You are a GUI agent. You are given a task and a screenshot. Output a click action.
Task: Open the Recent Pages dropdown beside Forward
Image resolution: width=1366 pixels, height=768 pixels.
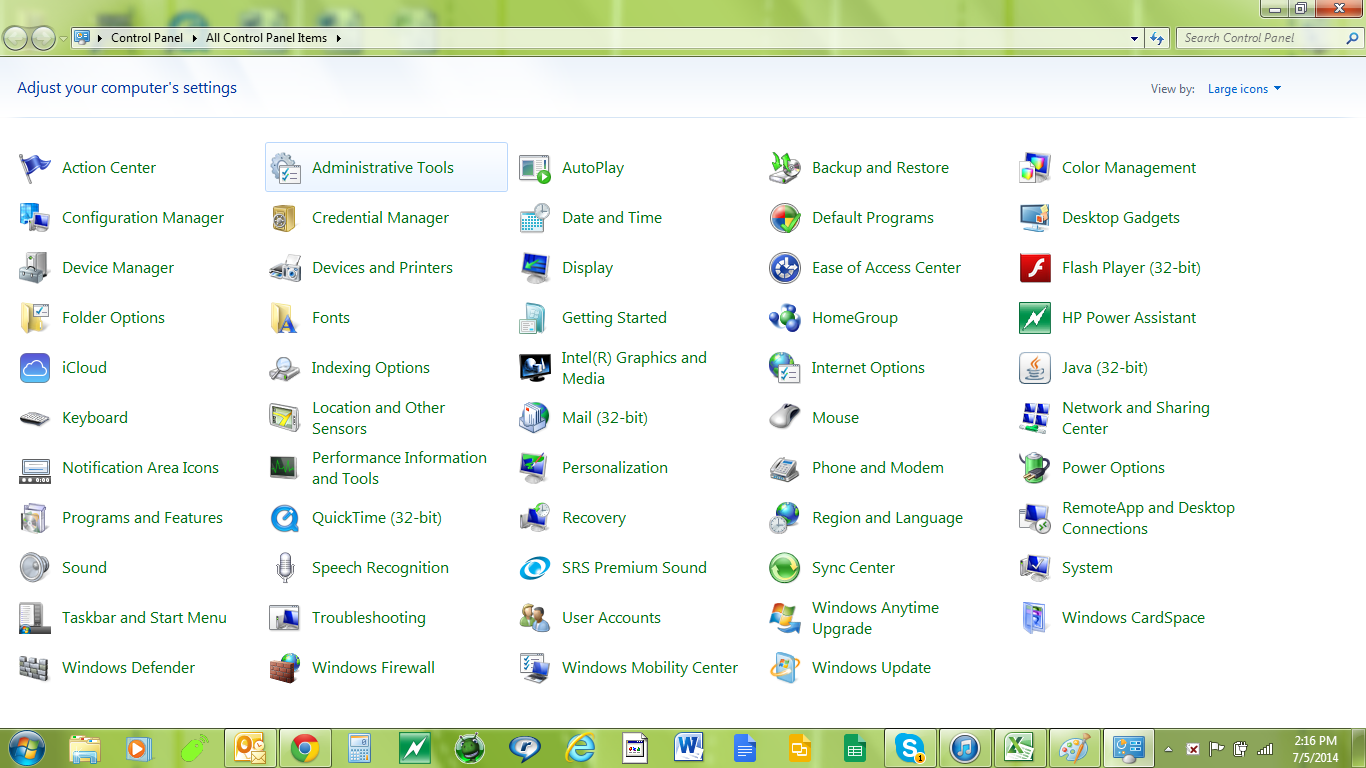pos(64,38)
